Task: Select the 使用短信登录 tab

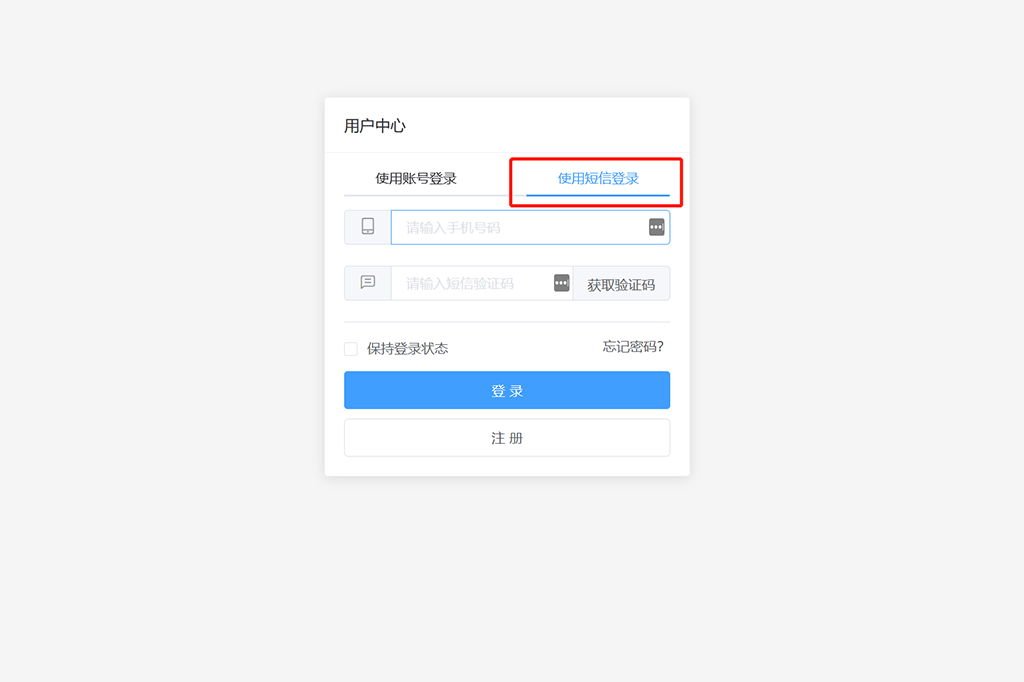Action: tap(598, 178)
